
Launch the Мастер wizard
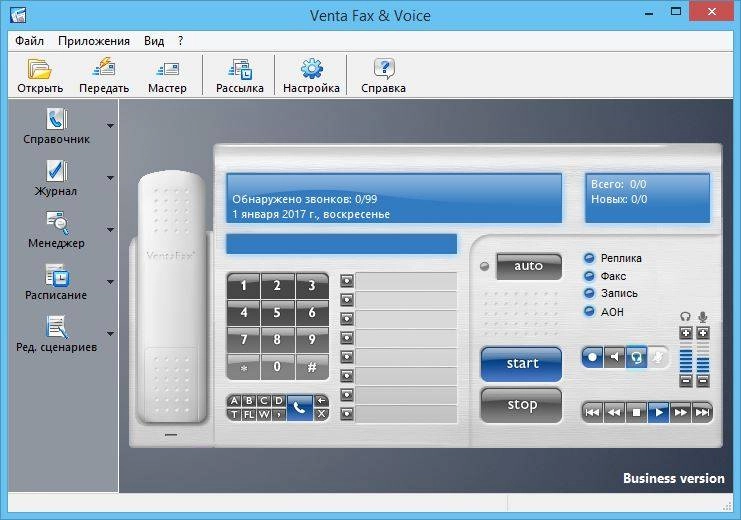tap(167, 76)
